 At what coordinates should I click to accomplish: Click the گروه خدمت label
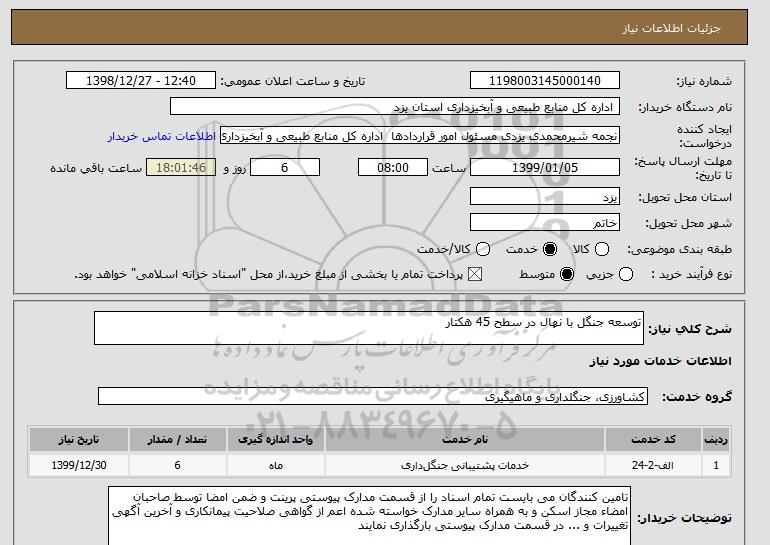(696, 397)
